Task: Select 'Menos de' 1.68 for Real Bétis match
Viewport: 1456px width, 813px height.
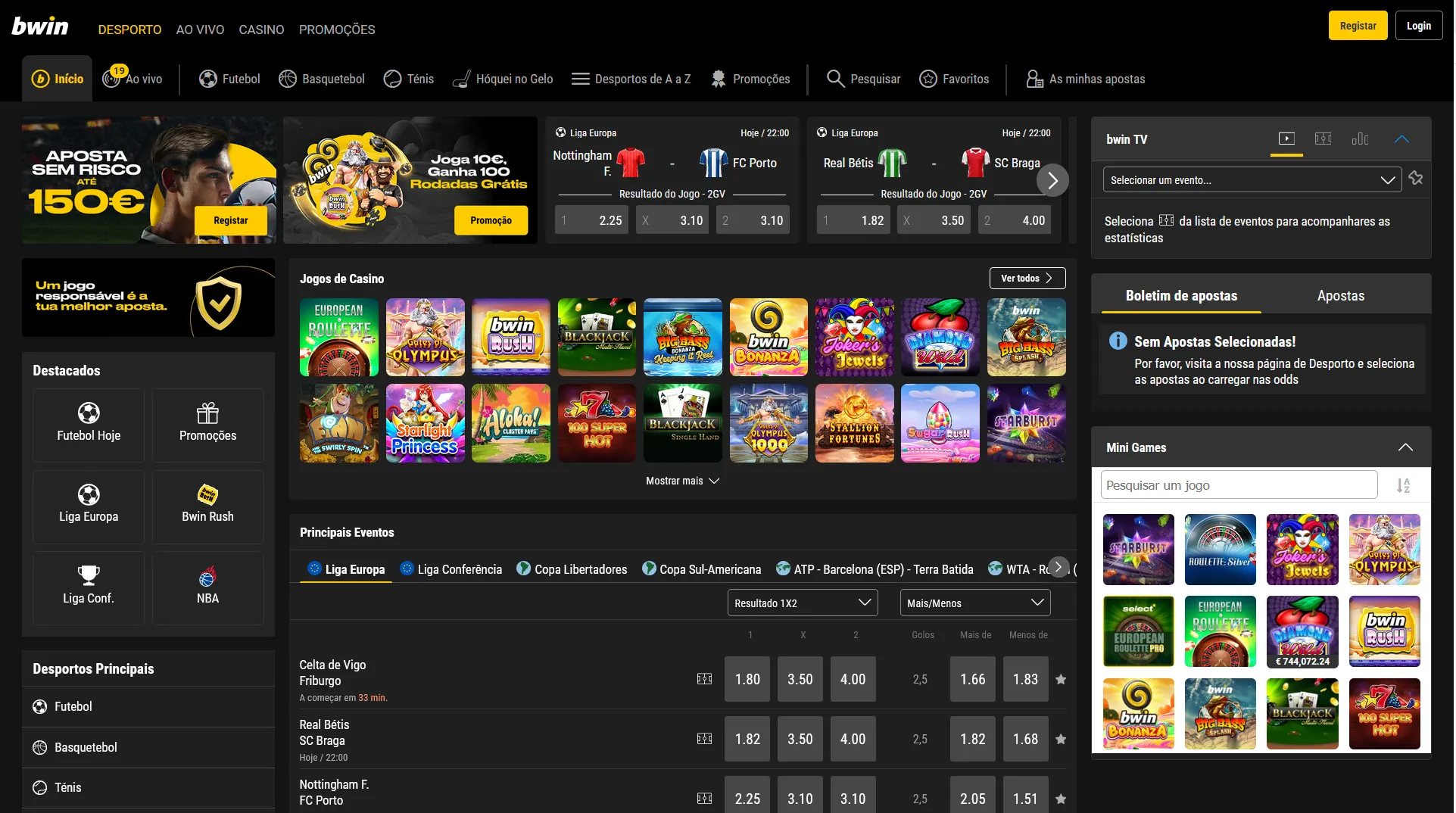Action: click(1026, 739)
